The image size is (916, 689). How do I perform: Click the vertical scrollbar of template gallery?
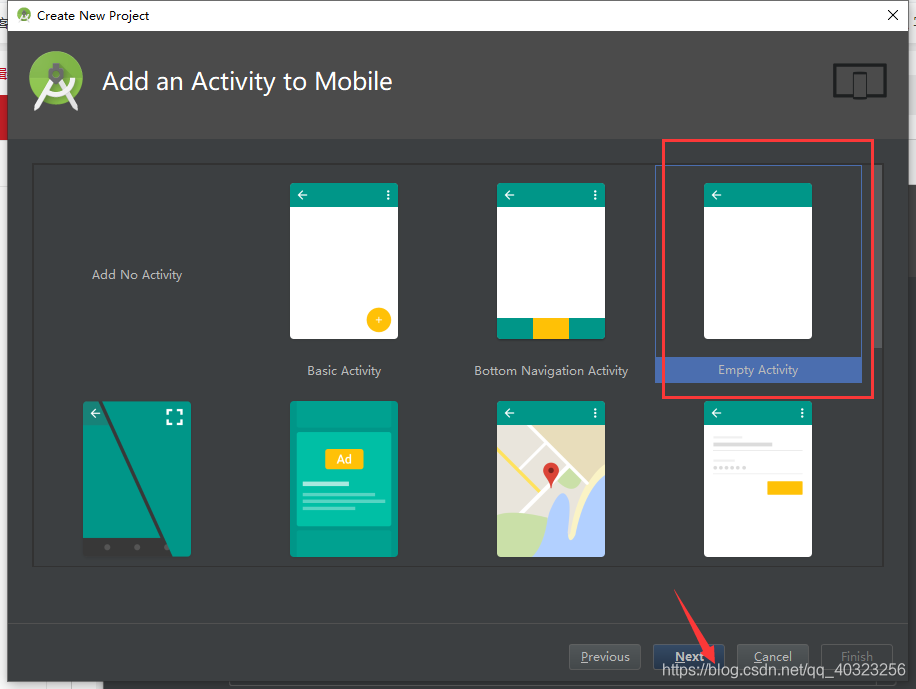pyautogui.click(x=877, y=256)
